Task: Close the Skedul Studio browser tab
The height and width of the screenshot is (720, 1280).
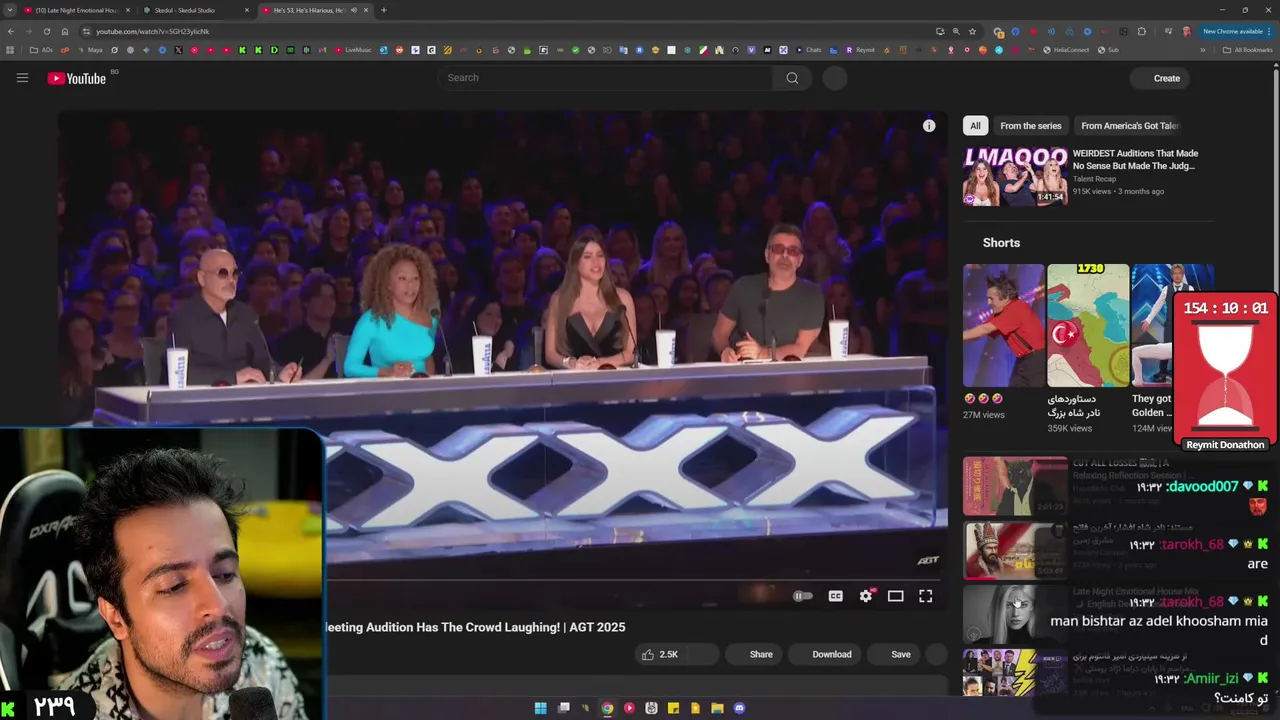Action: point(247,10)
